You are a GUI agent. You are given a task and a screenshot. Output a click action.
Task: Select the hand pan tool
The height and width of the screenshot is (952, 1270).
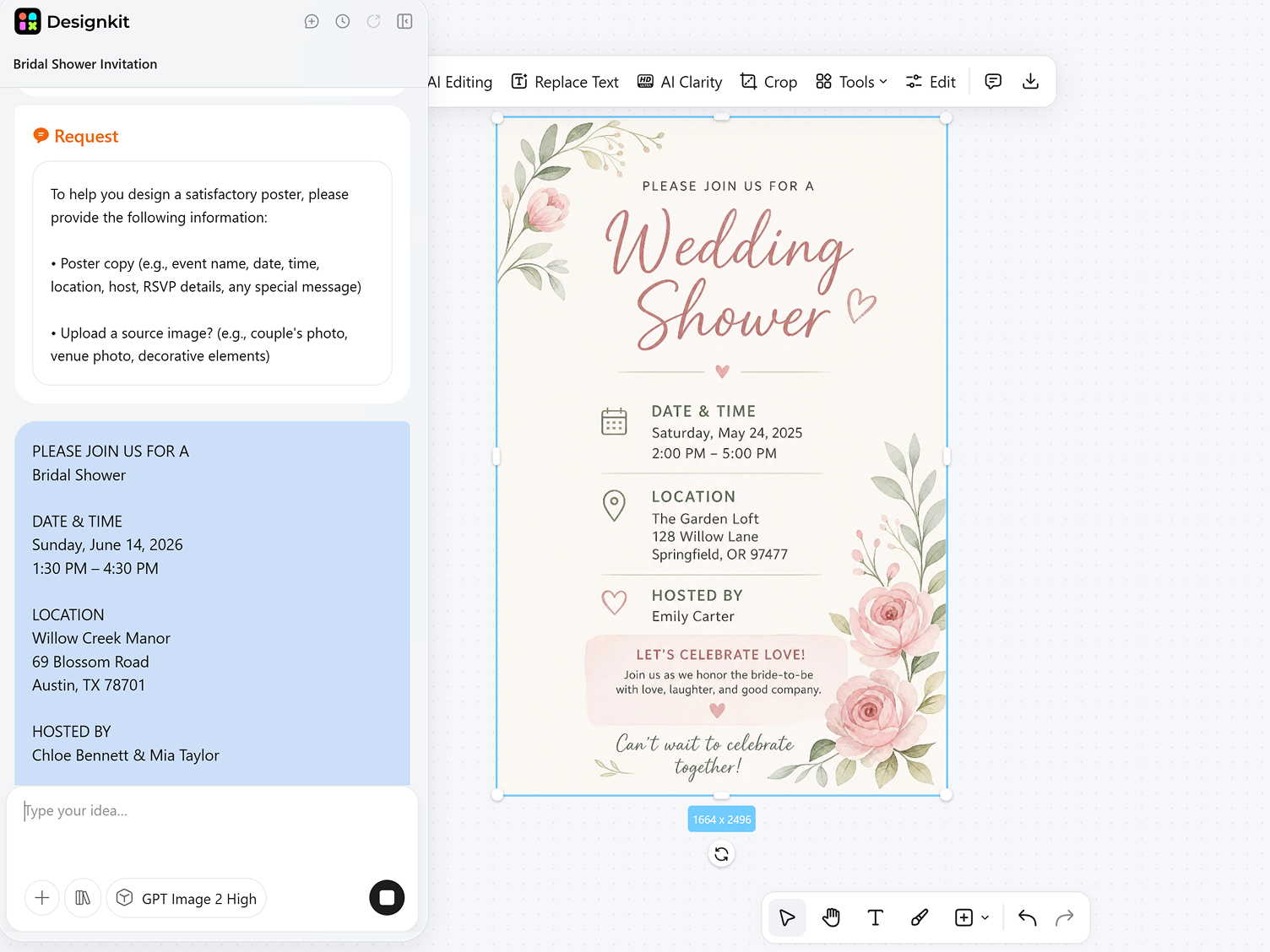[832, 917]
